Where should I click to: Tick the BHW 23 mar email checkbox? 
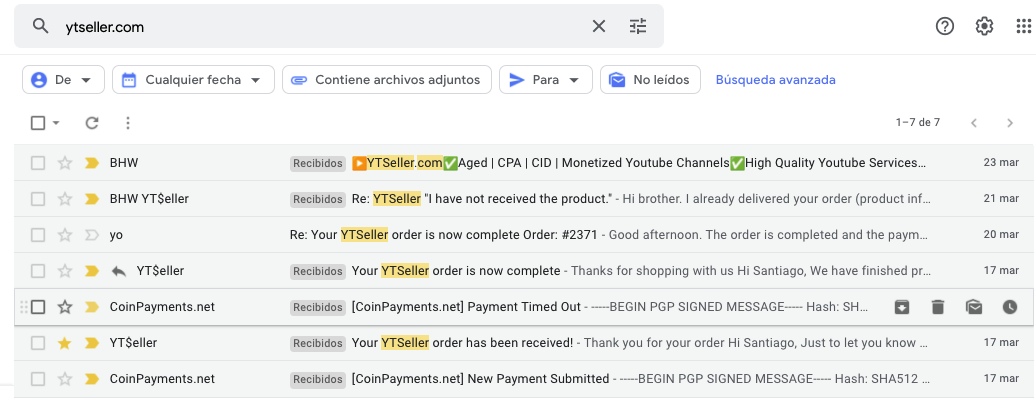[38, 163]
